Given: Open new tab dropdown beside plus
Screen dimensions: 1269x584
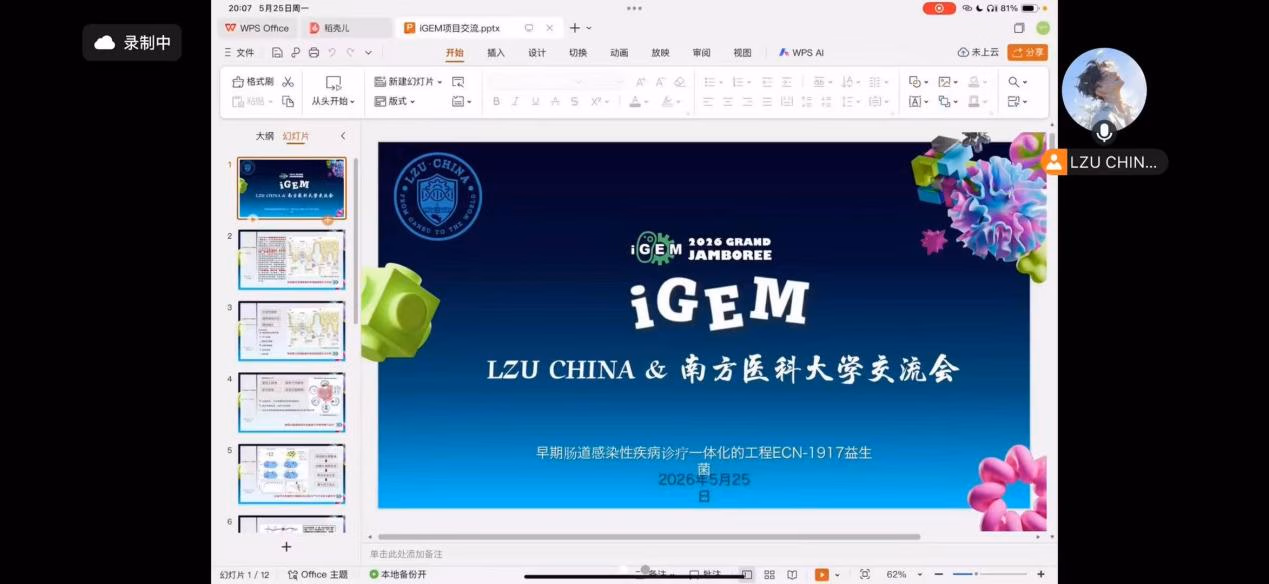Looking at the screenshot, I should 589,28.
